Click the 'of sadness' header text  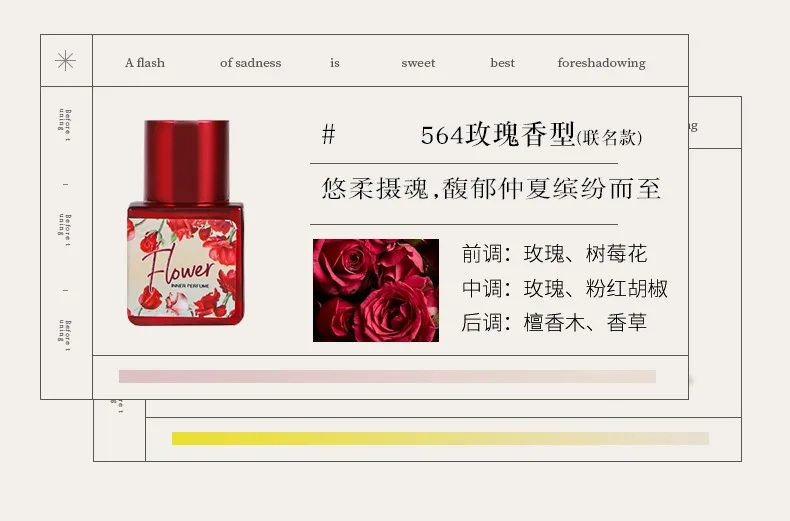pos(250,63)
